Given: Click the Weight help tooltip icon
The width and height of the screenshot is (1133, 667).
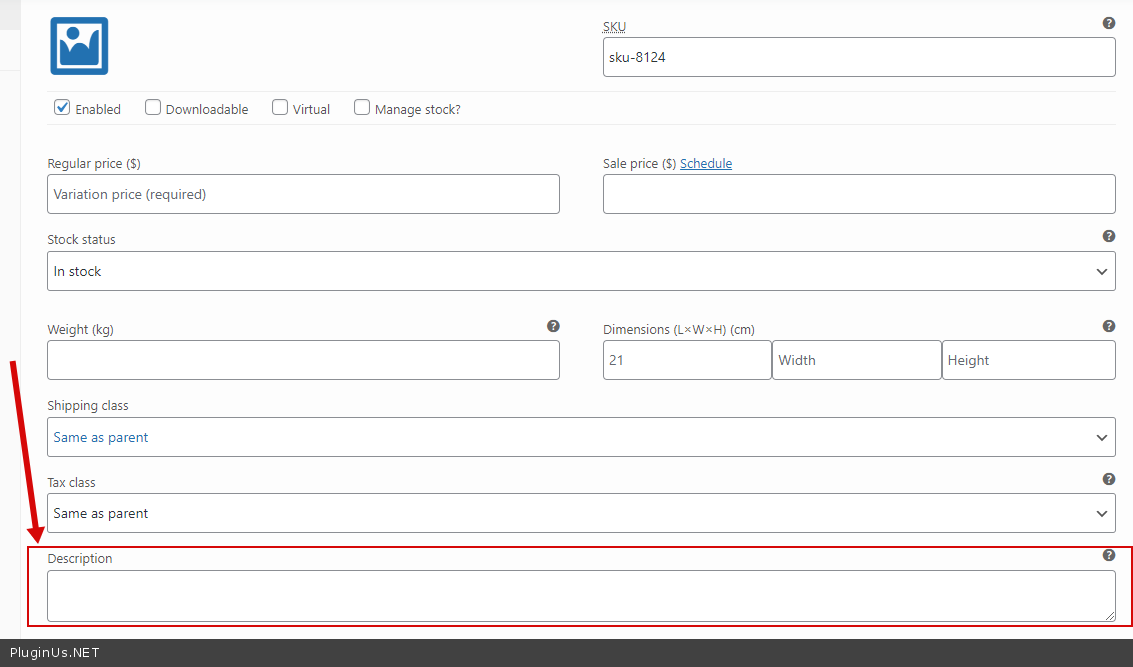Looking at the screenshot, I should click(553, 326).
